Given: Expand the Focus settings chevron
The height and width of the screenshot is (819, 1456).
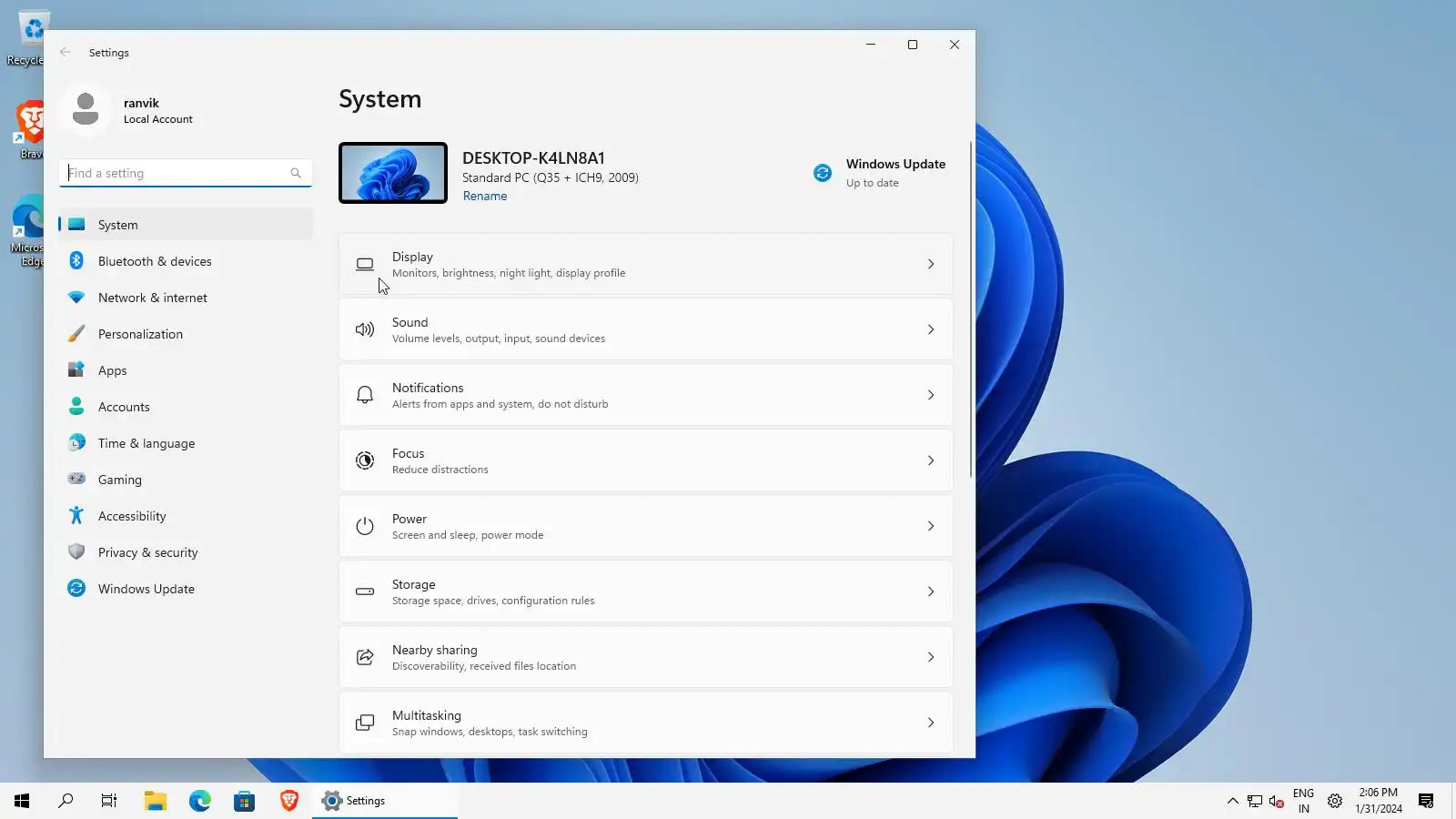Looking at the screenshot, I should tap(931, 460).
